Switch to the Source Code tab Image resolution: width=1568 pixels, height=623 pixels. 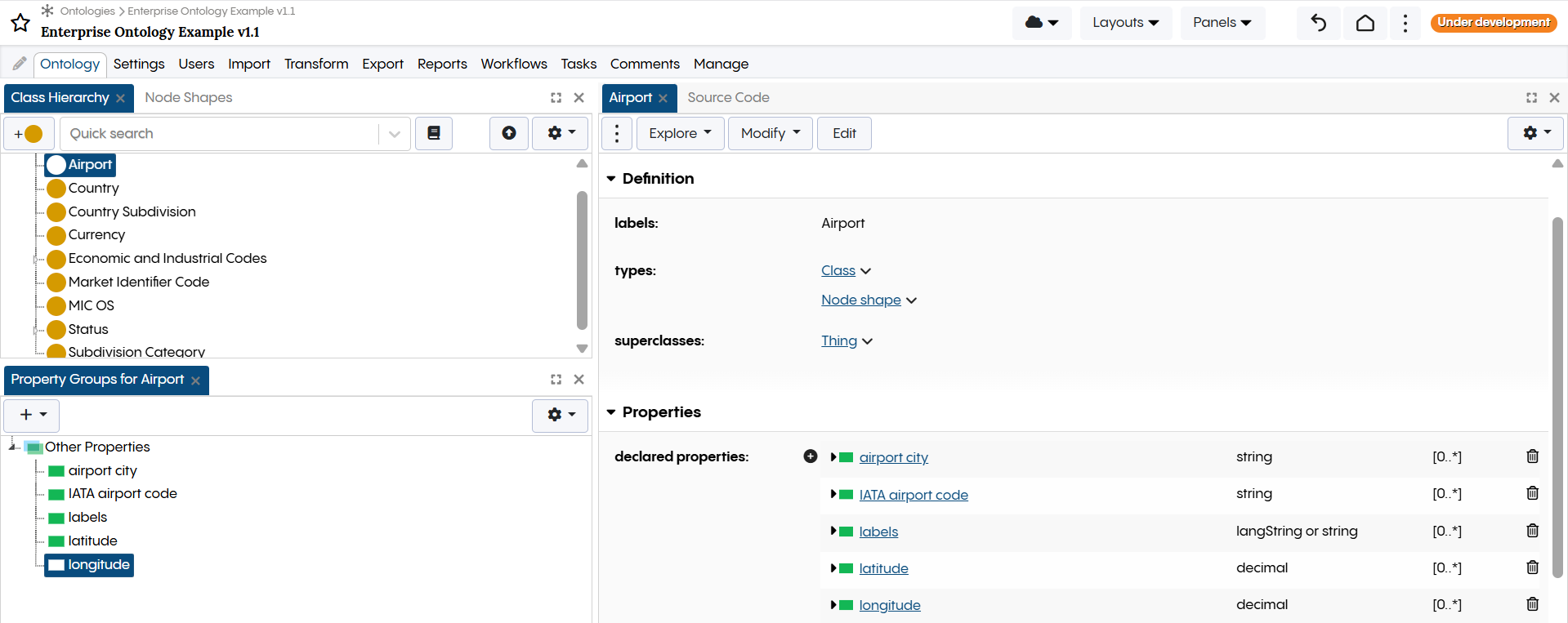pos(728,97)
